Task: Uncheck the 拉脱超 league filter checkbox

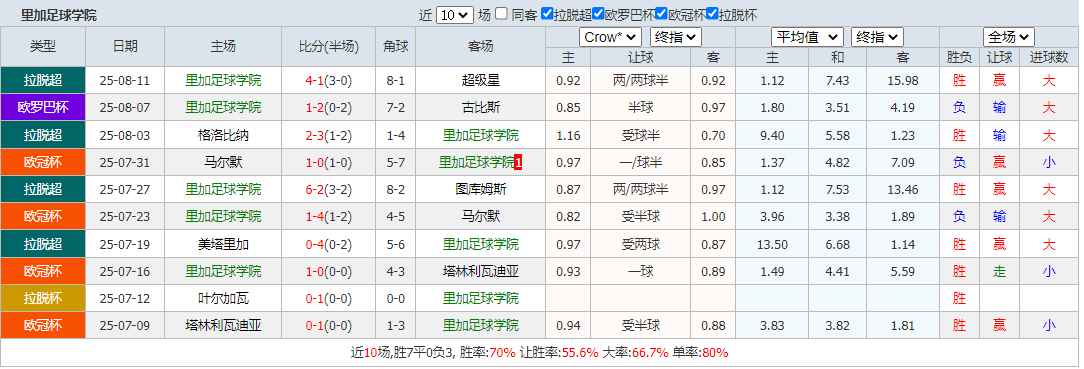Action: coord(547,13)
